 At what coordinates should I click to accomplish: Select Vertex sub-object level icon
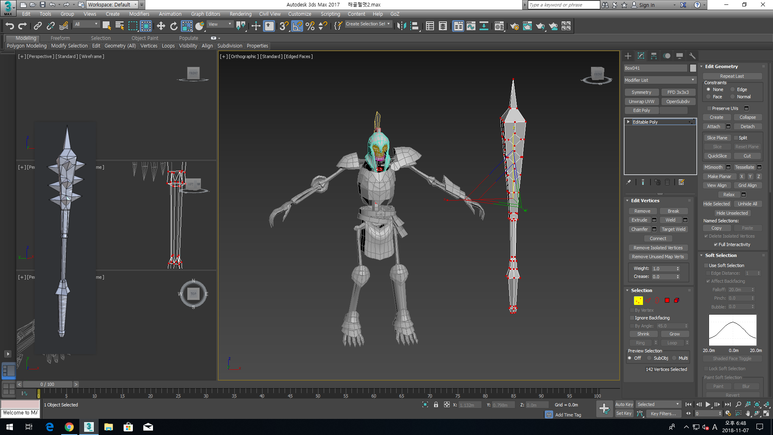pos(638,300)
